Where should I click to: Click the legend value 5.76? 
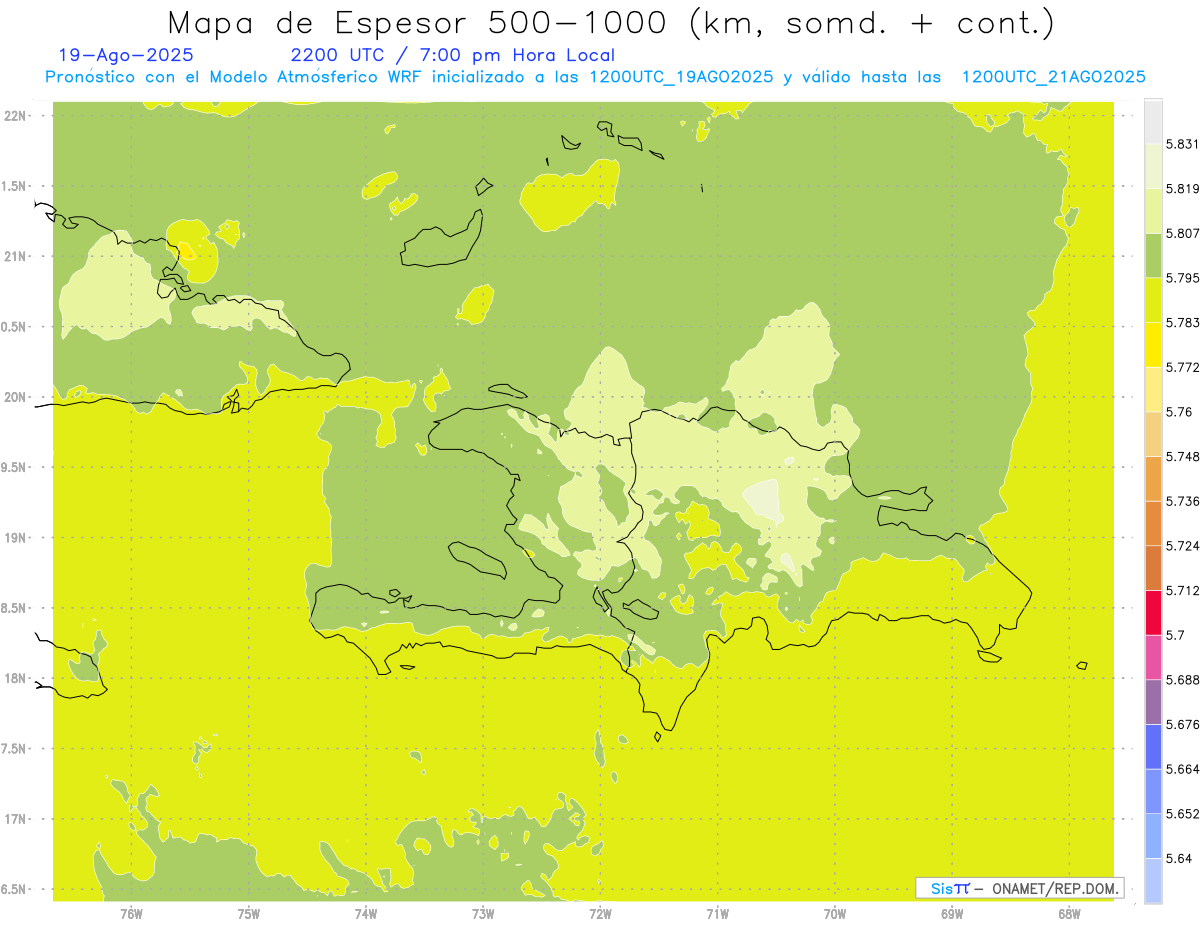pos(1179,412)
